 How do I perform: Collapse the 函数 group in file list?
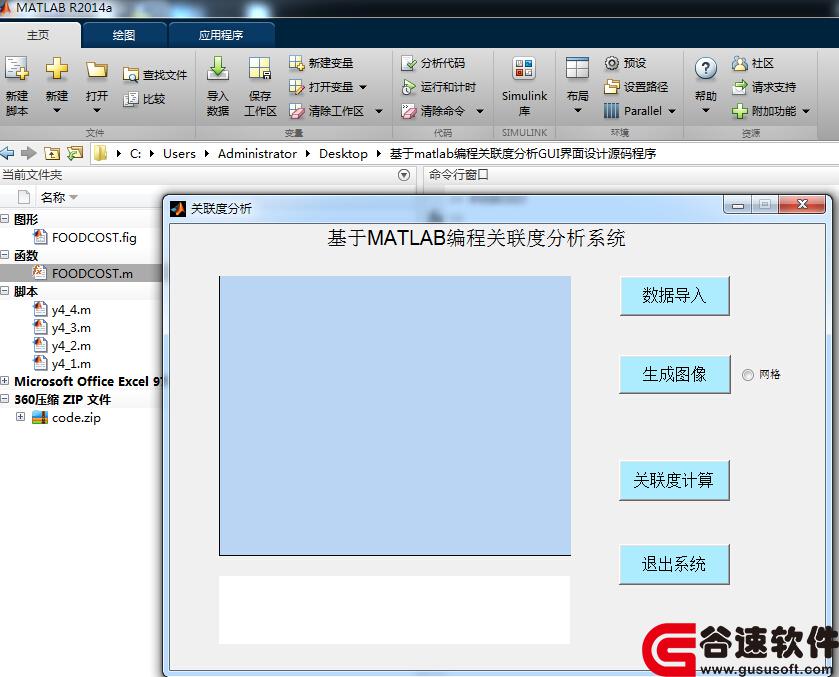pos(5,255)
